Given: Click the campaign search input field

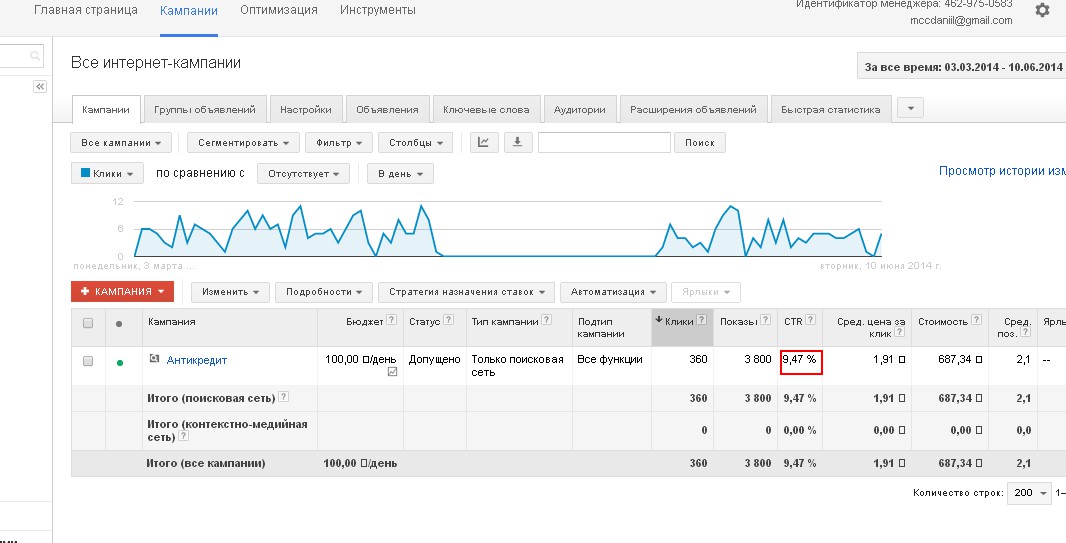Looking at the screenshot, I should coord(604,143).
